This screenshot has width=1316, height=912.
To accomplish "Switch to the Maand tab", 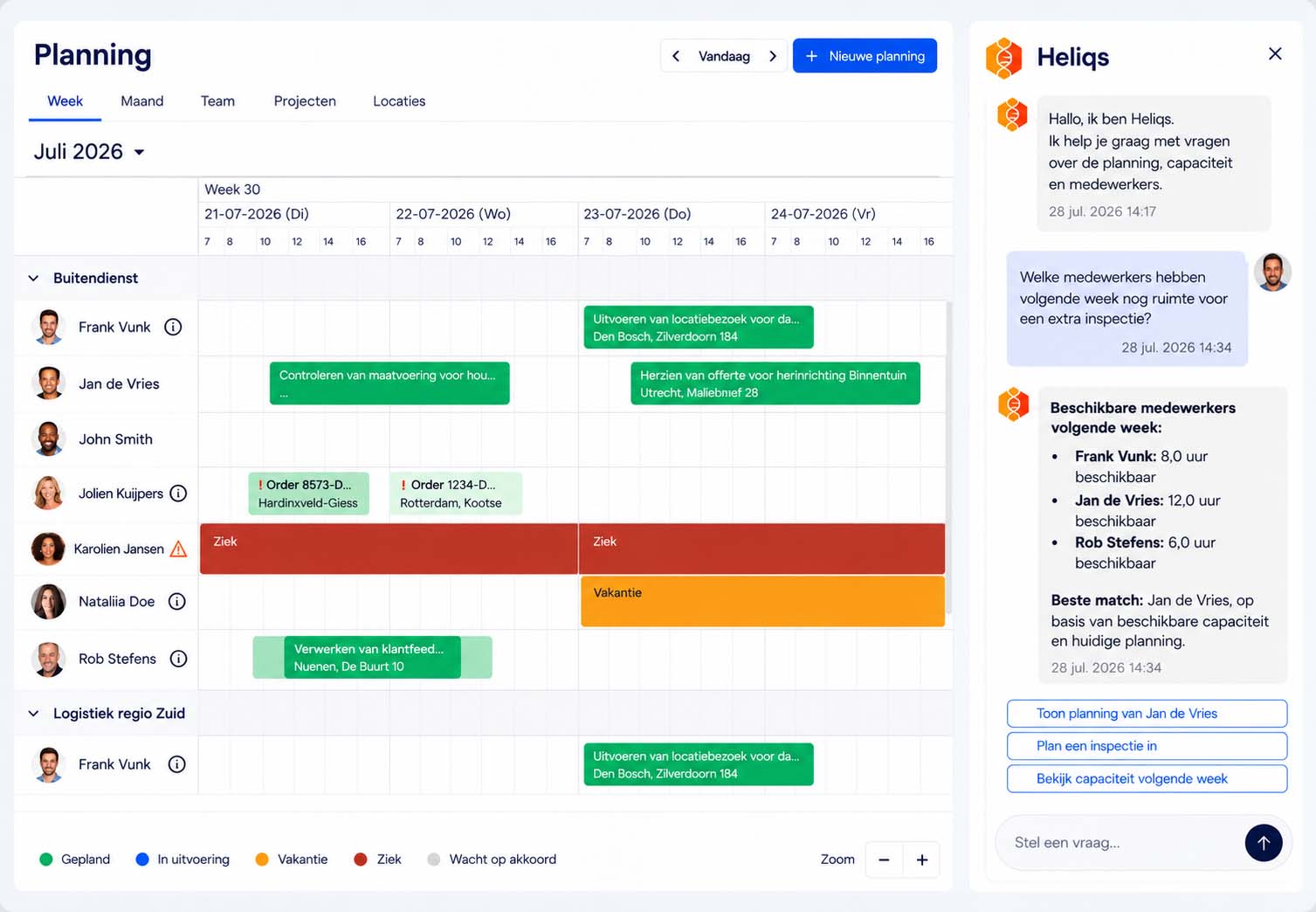I will [142, 101].
